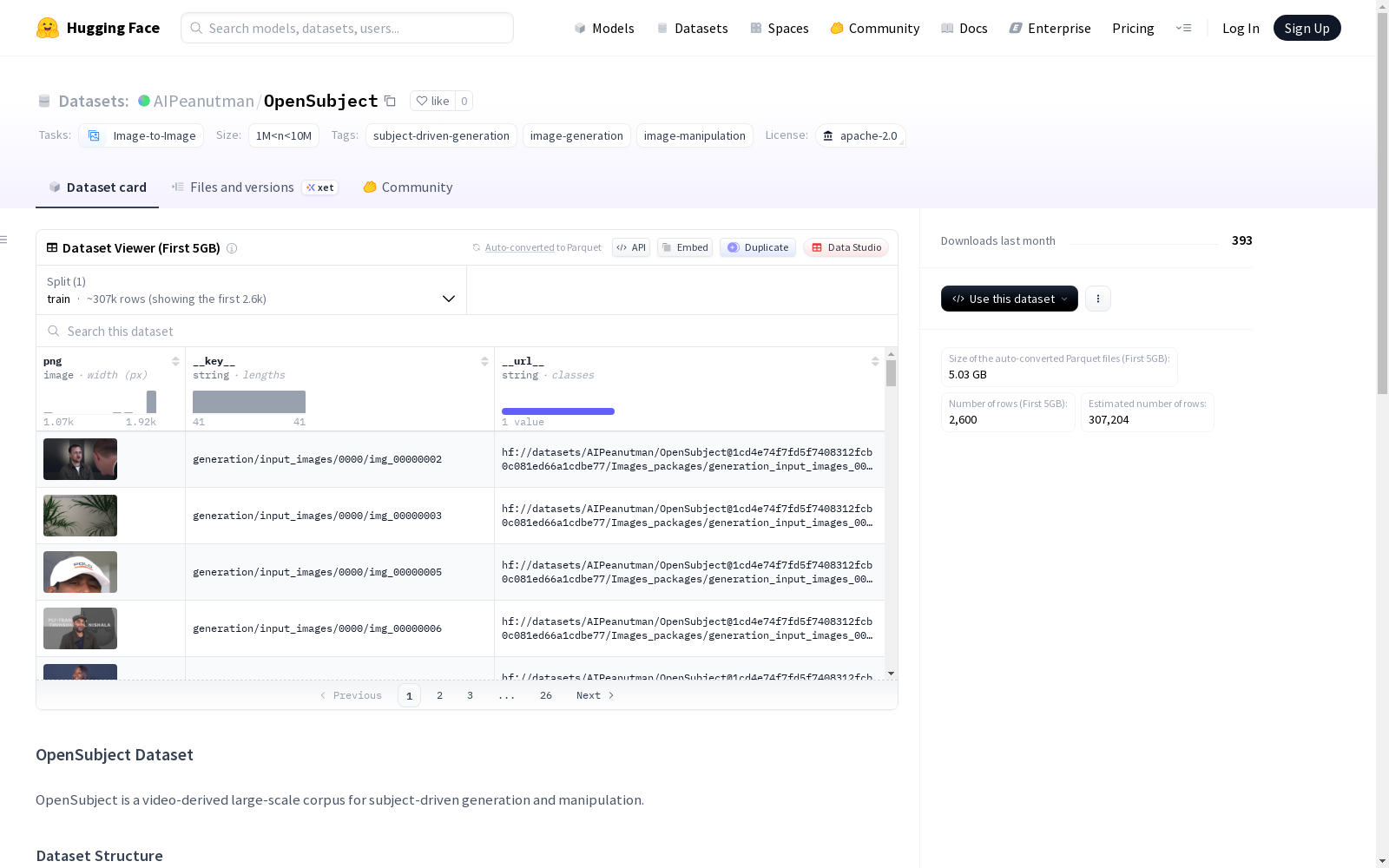Image resolution: width=1389 pixels, height=868 pixels.
Task: Click the current page 1 button
Action: coord(409,695)
